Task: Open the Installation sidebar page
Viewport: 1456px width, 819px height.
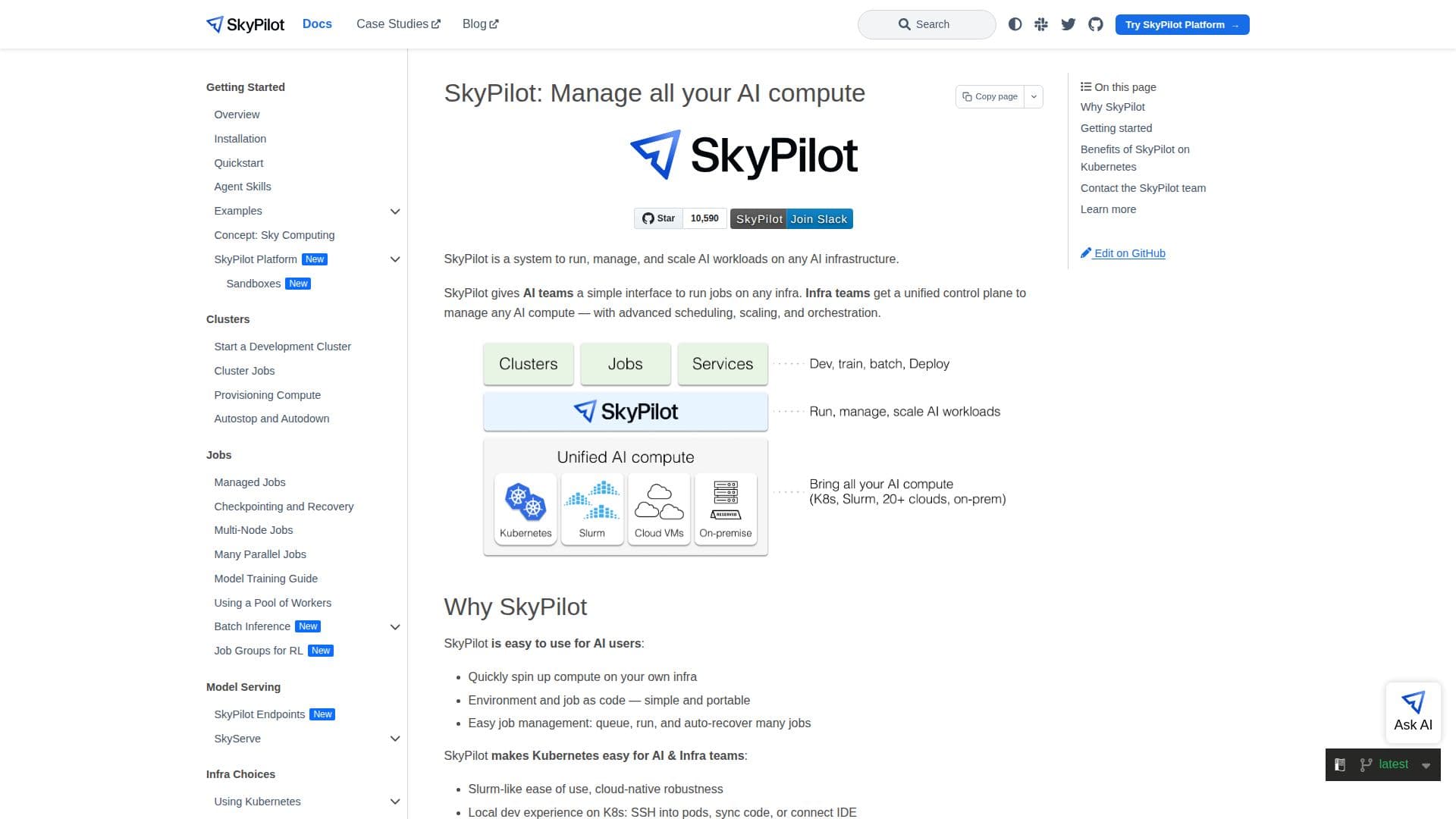Action: coord(240,139)
